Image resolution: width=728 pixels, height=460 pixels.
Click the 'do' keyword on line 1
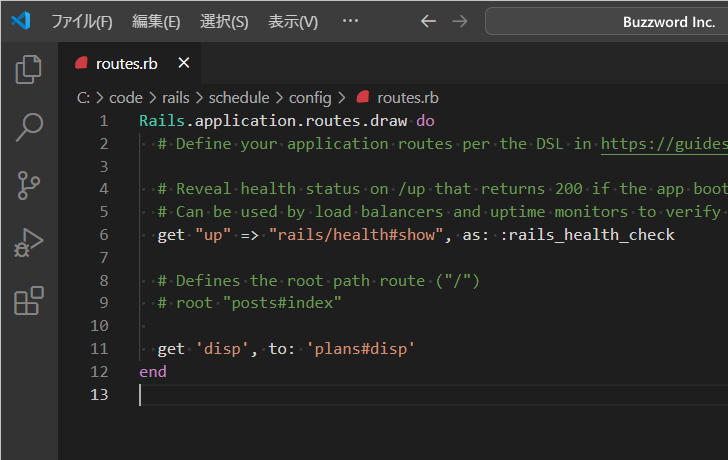(x=425, y=121)
